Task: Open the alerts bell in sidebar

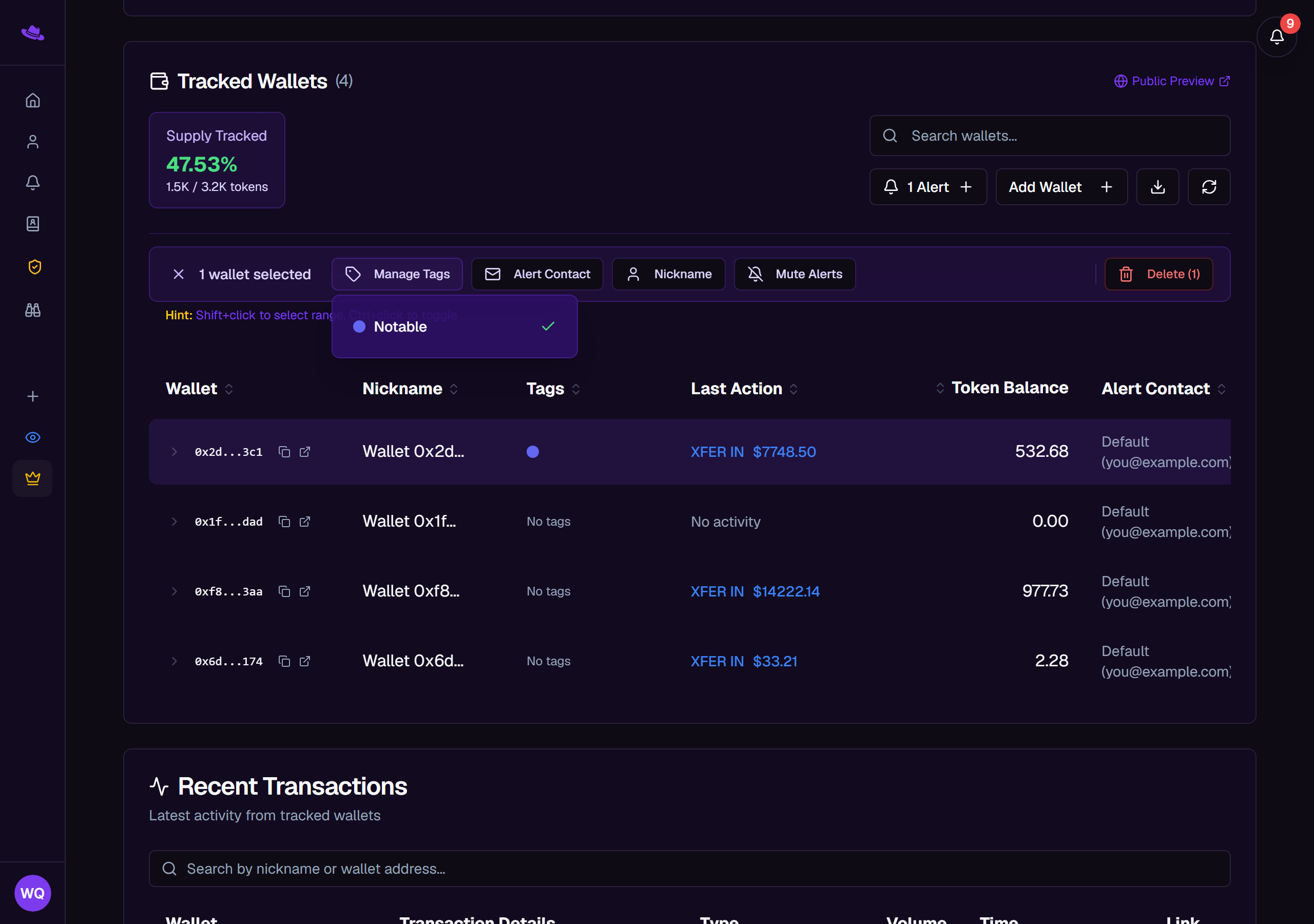Action: pos(33,183)
